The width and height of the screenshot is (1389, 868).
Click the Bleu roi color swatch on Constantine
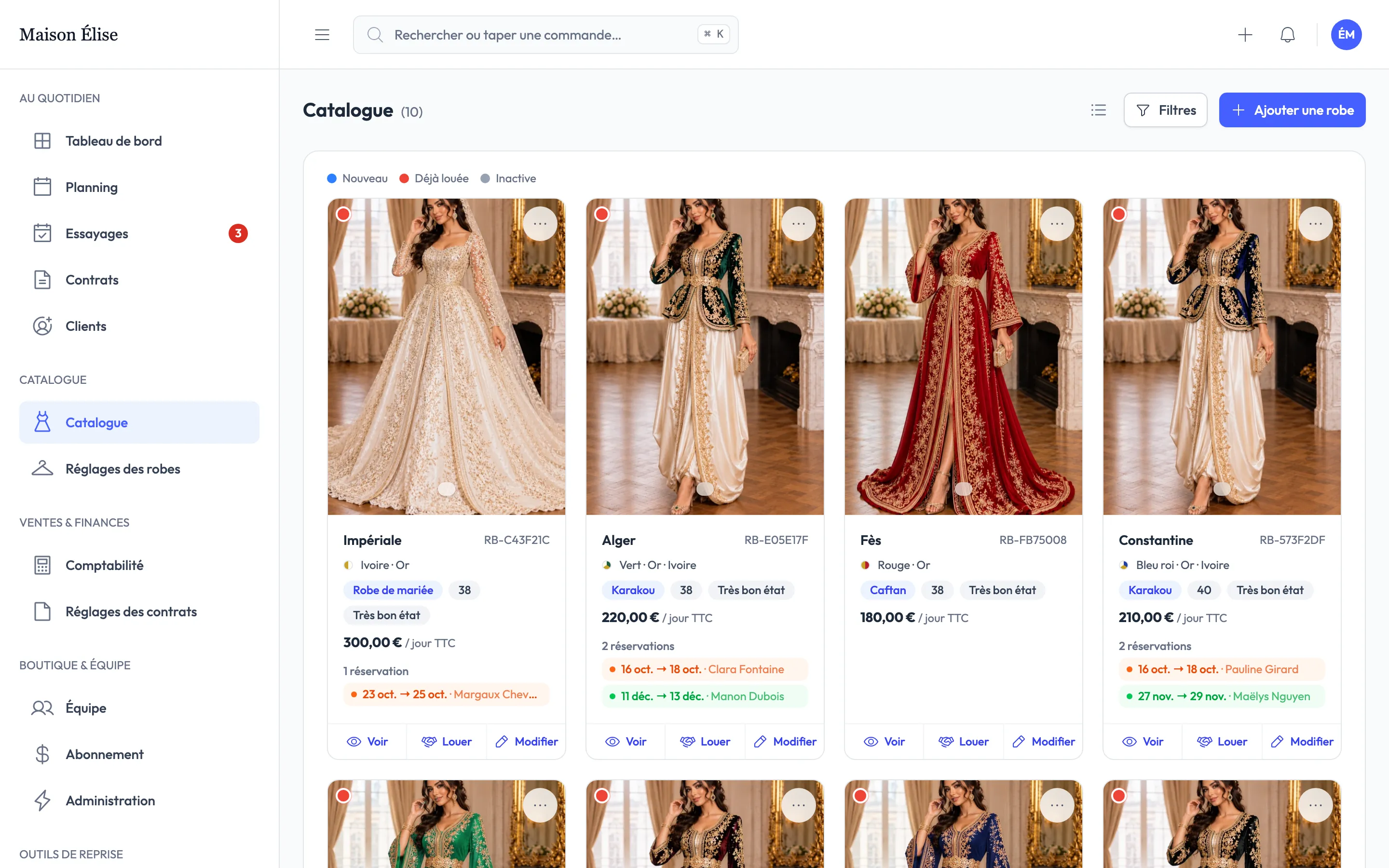1123,566
